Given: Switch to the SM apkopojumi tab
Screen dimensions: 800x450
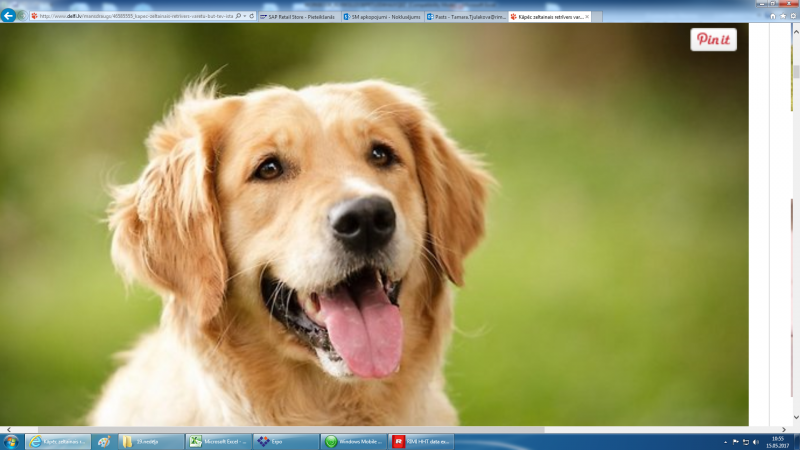Looking at the screenshot, I should pos(380,17).
